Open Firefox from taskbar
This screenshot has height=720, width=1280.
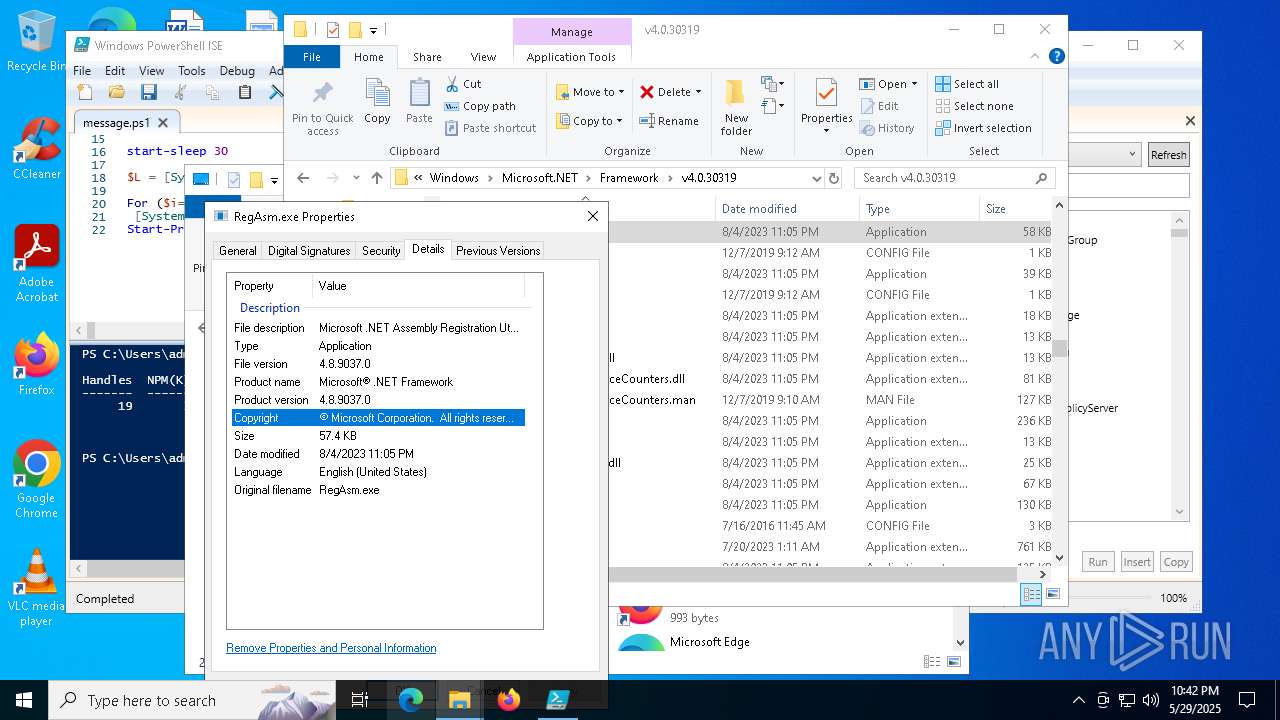coord(509,700)
